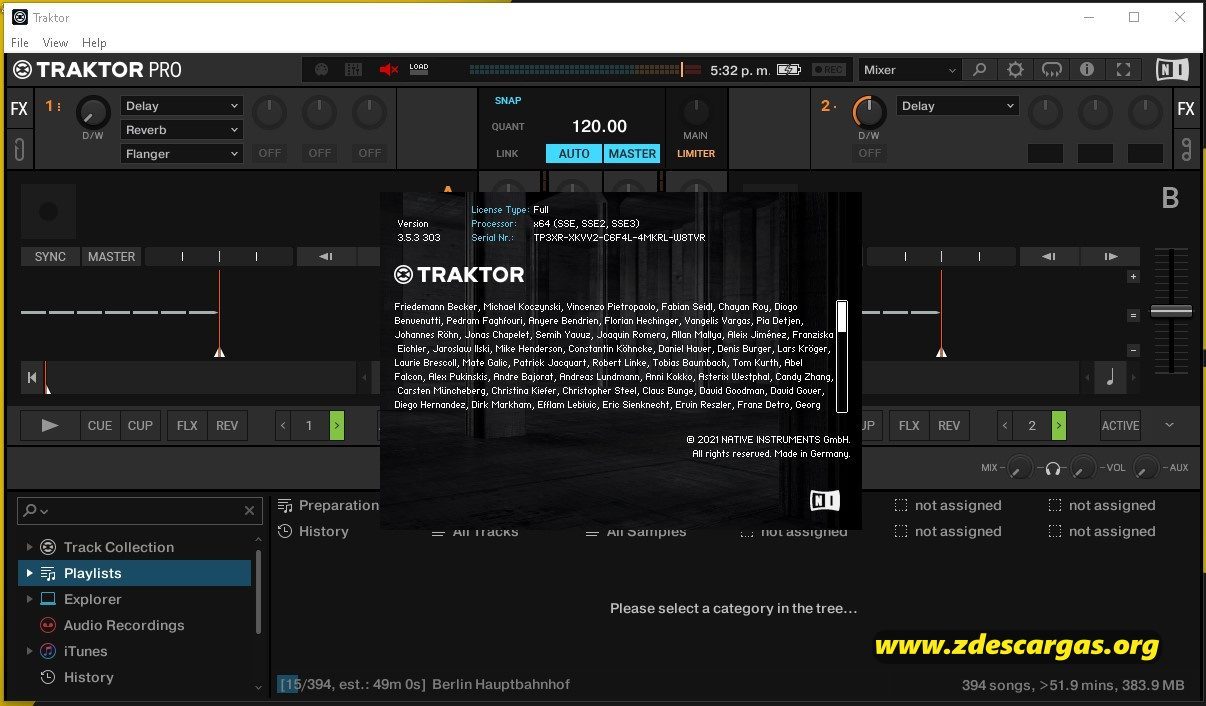Viewport: 1206px width, 706px height.
Task: Open the FX unit 2 Delay dropdown
Action: click(958, 106)
